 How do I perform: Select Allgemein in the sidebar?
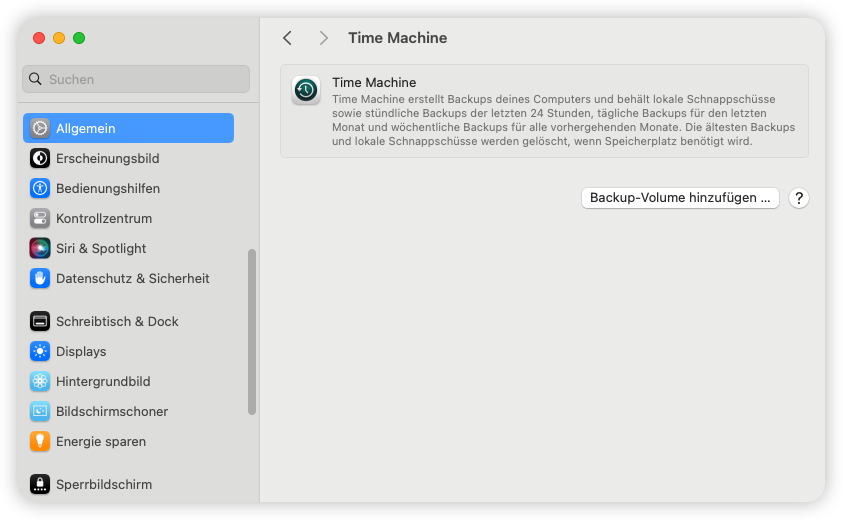pos(128,128)
